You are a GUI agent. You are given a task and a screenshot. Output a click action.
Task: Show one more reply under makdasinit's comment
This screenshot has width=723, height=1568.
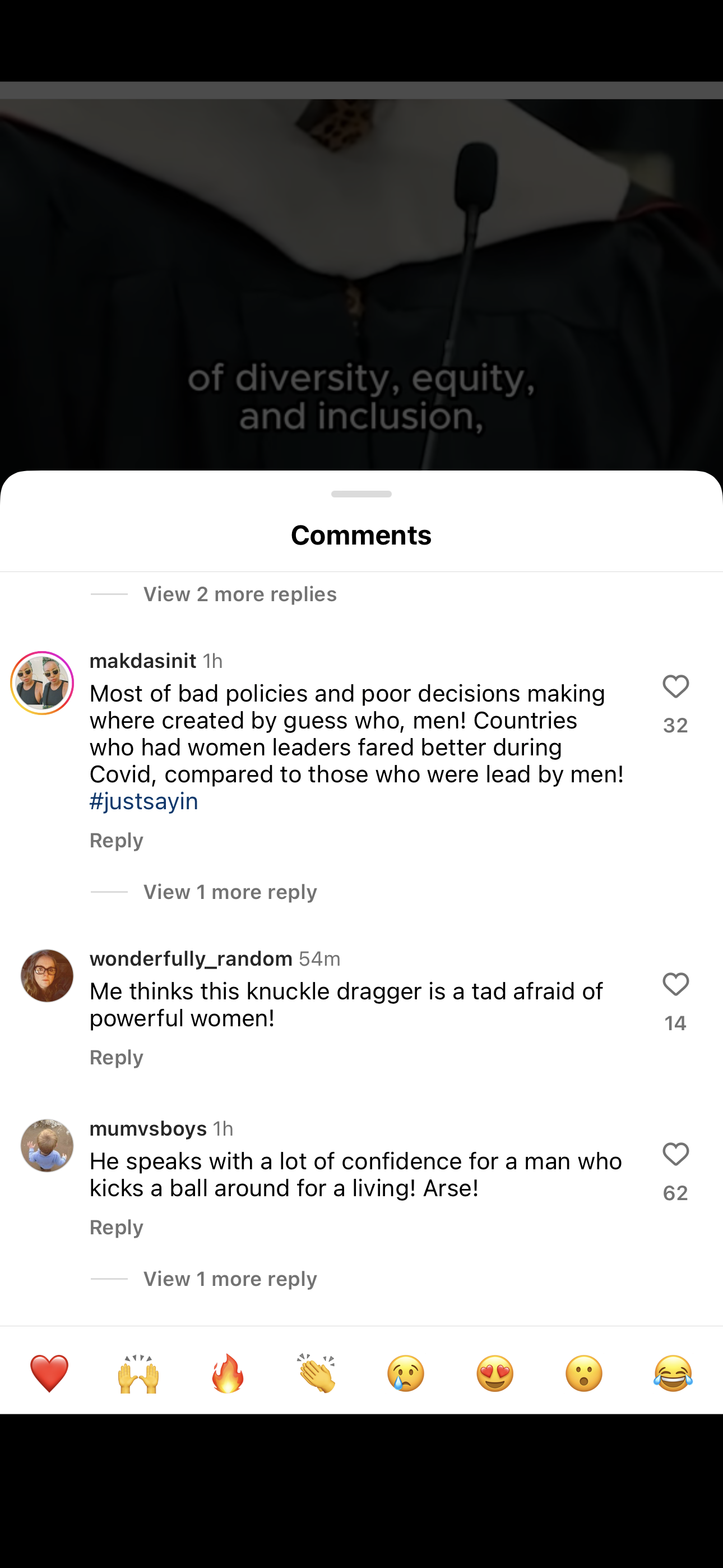tap(230, 892)
